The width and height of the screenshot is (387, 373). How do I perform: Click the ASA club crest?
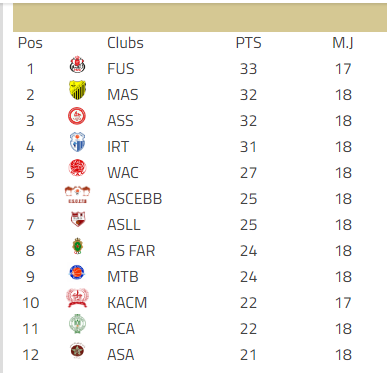(77, 351)
